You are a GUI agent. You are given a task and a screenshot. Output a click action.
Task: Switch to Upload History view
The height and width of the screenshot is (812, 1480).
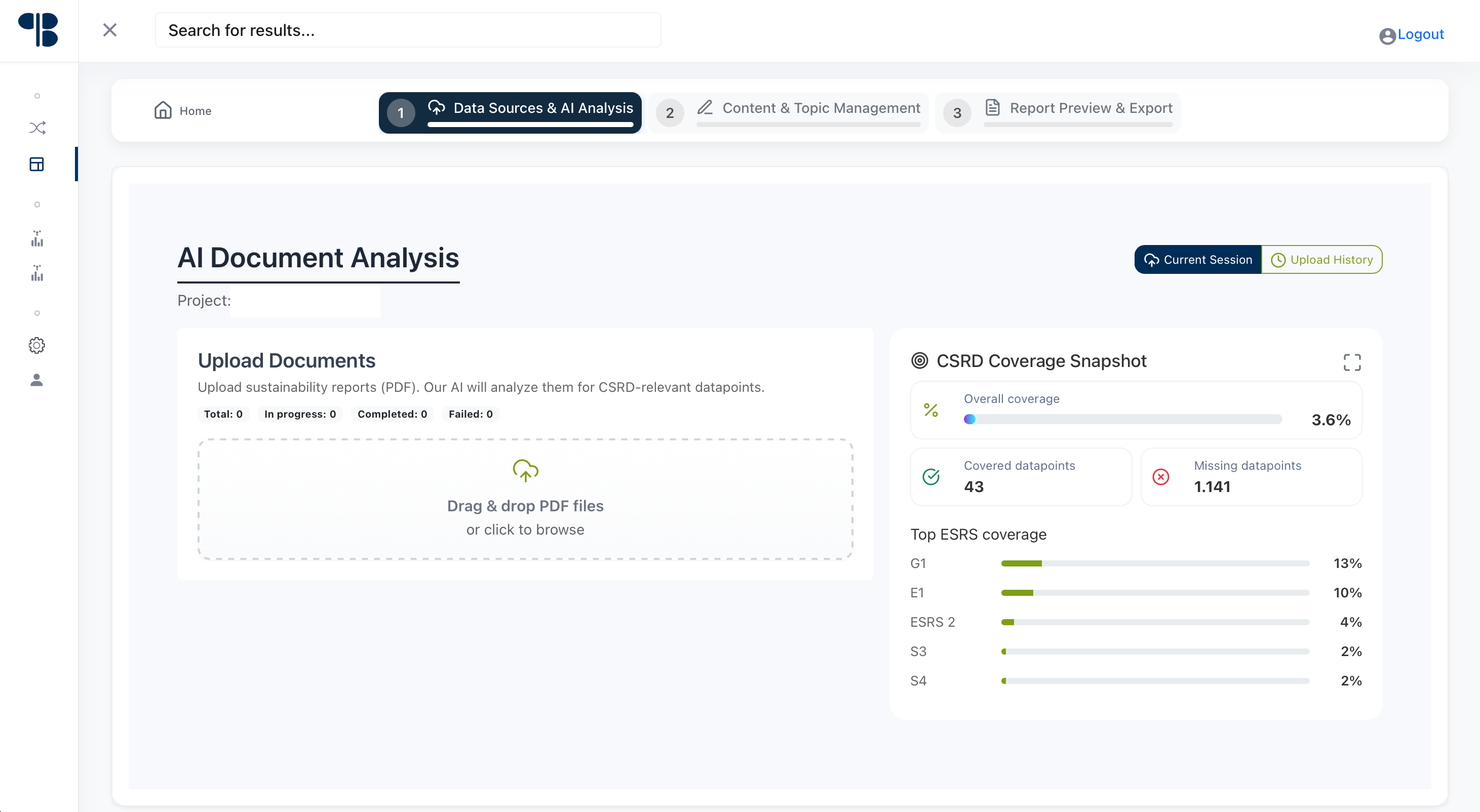click(1322, 260)
